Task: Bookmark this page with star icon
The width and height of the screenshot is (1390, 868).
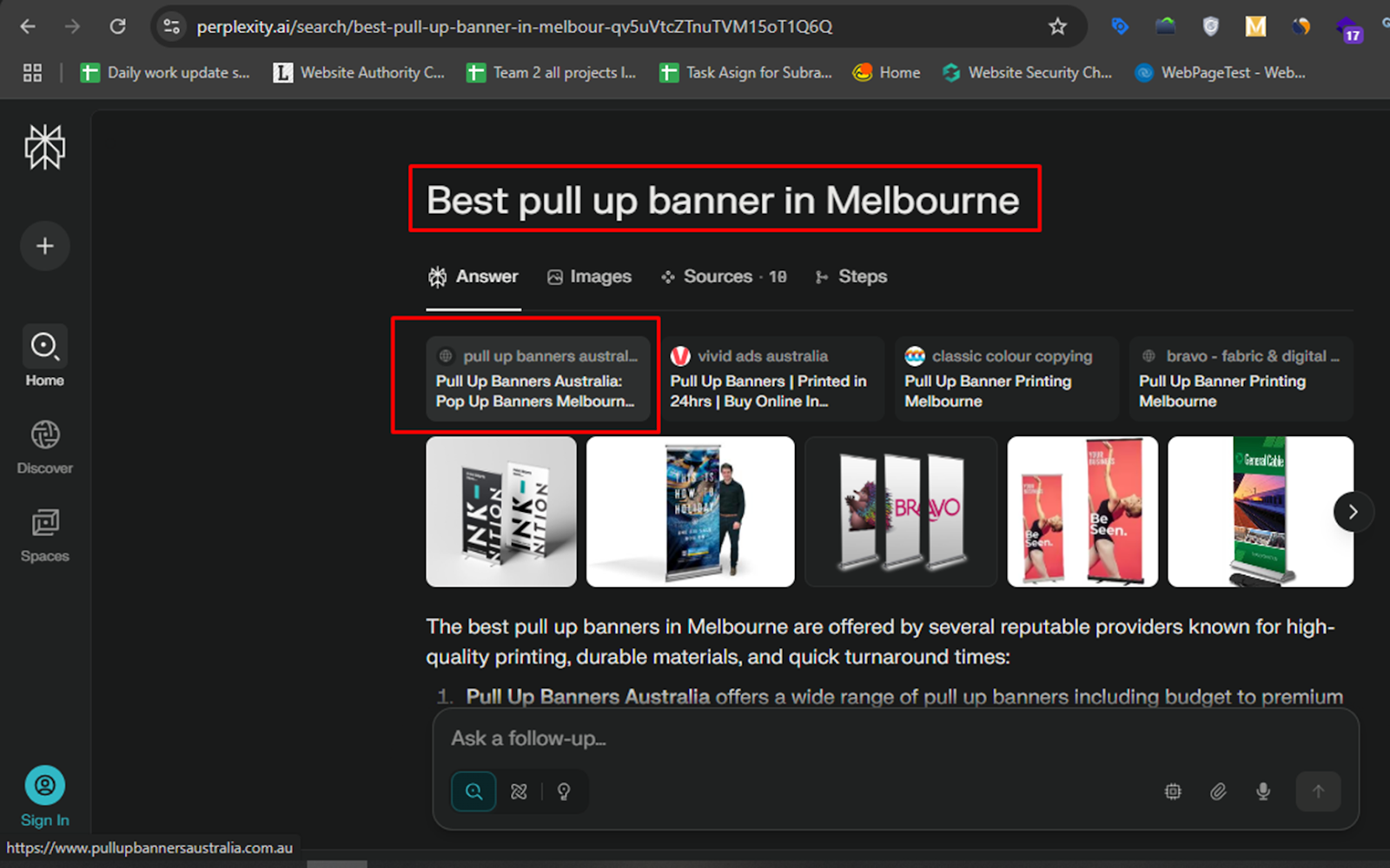Action: point(1057,27)
